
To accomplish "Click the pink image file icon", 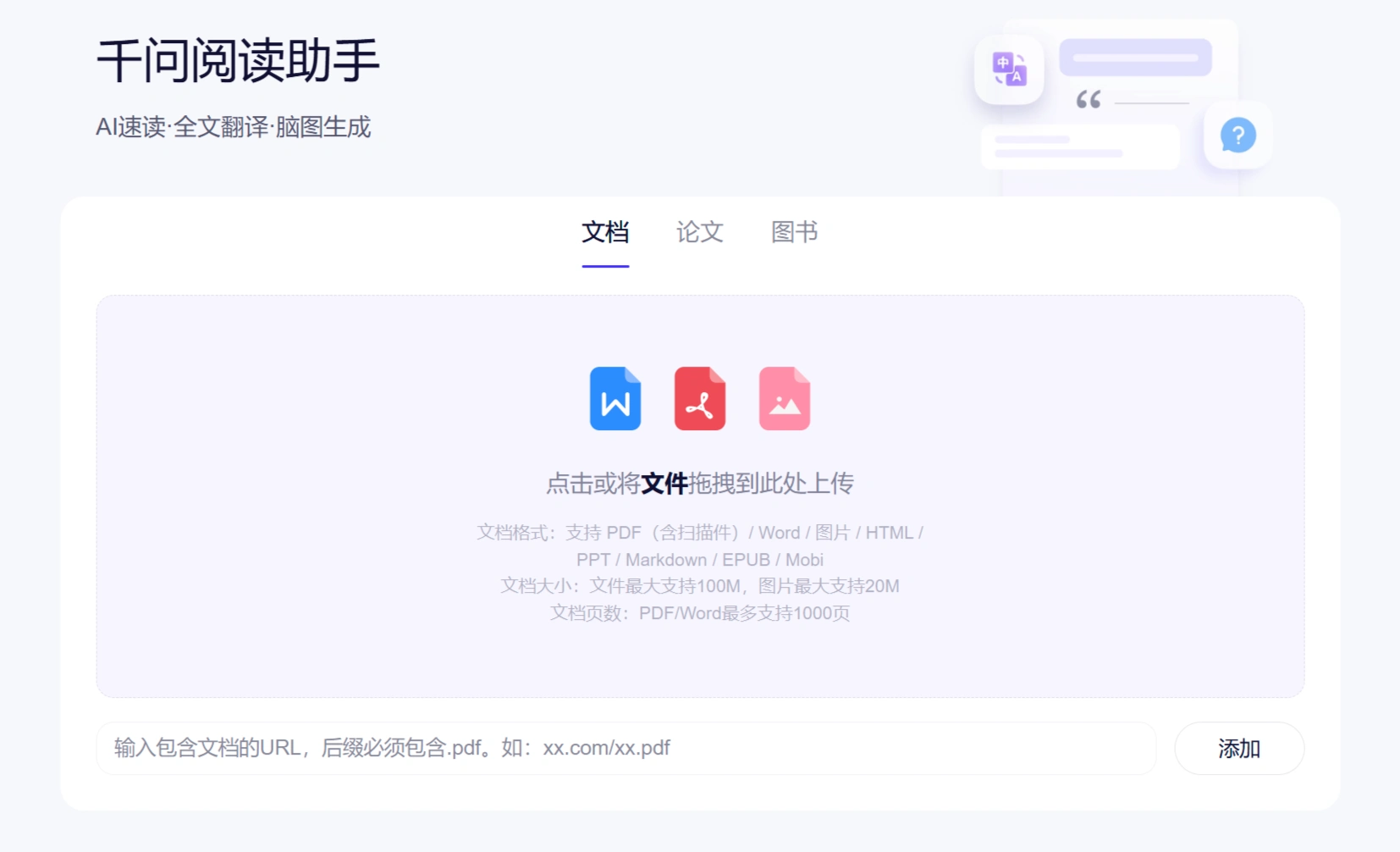I will [x=784, y=398].
